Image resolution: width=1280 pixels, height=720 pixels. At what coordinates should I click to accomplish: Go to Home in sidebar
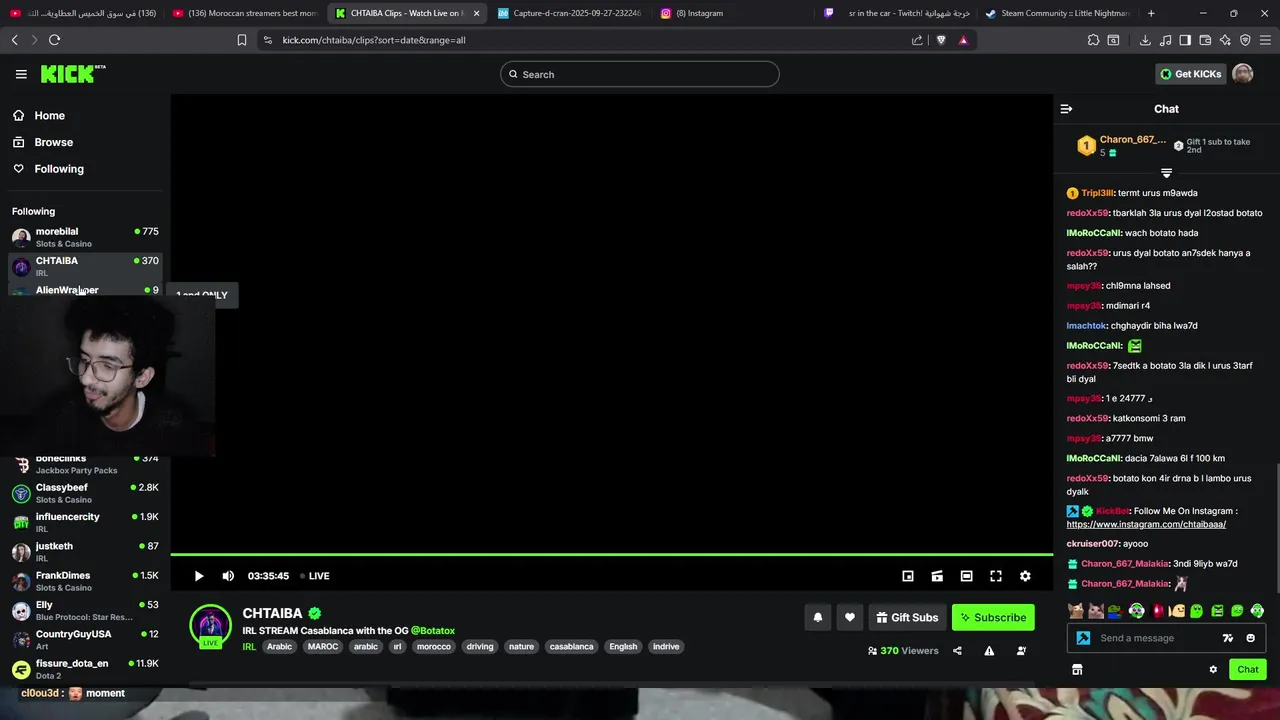click(x=40, y=116)
